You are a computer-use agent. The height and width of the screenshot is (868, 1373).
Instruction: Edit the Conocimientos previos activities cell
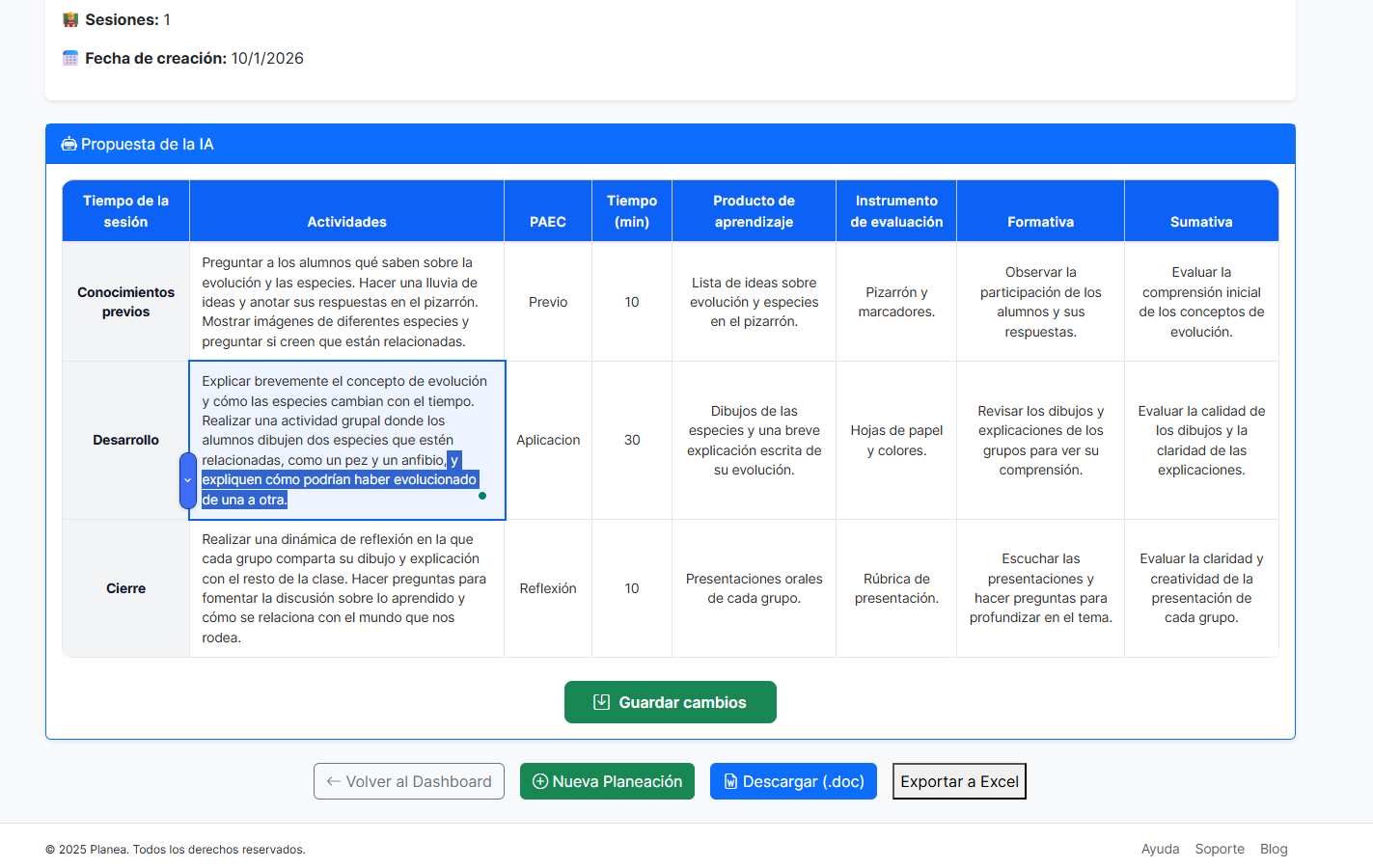pos(346,302)
